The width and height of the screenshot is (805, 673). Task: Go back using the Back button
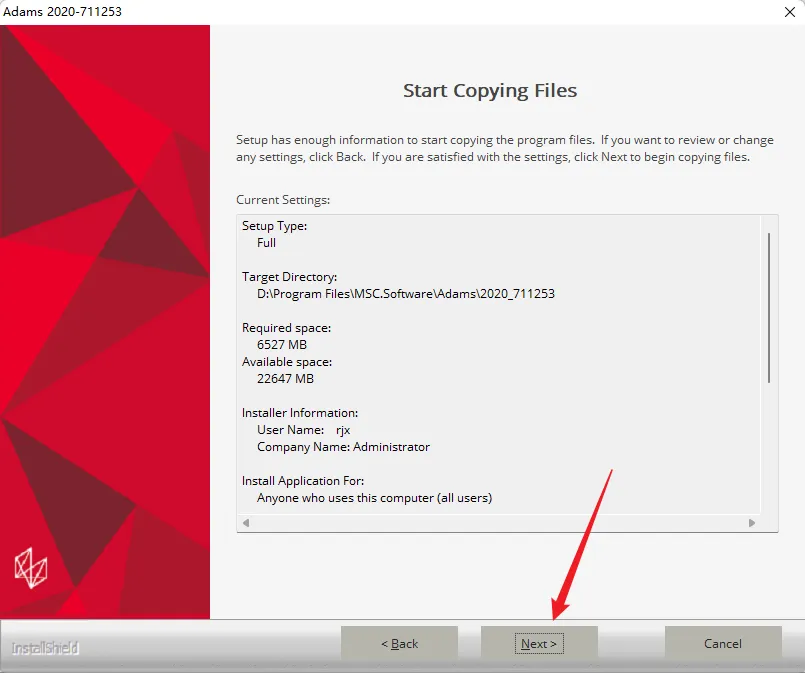click(399, 643)
